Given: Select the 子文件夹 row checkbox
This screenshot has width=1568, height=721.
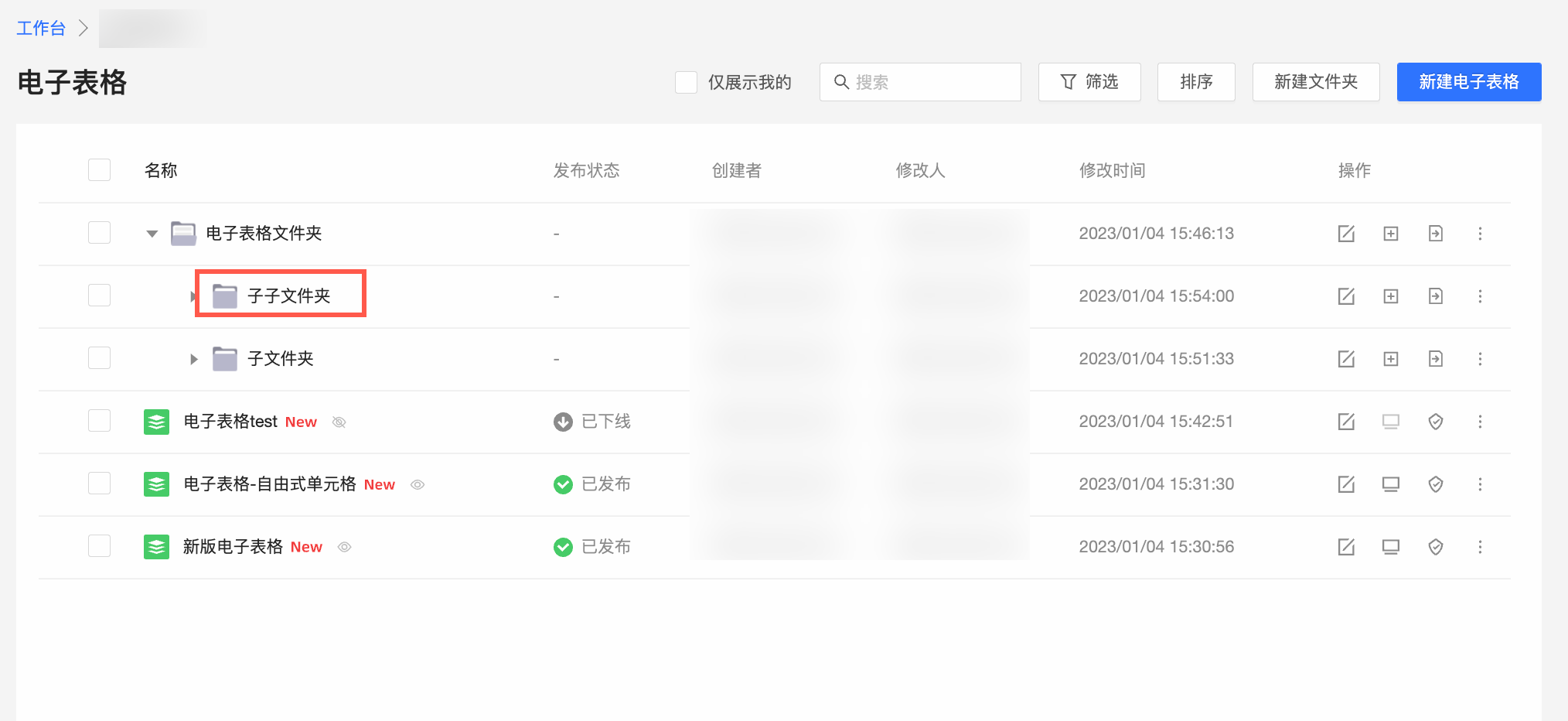Looking at the screenshot, I should (x=100, y=358).
